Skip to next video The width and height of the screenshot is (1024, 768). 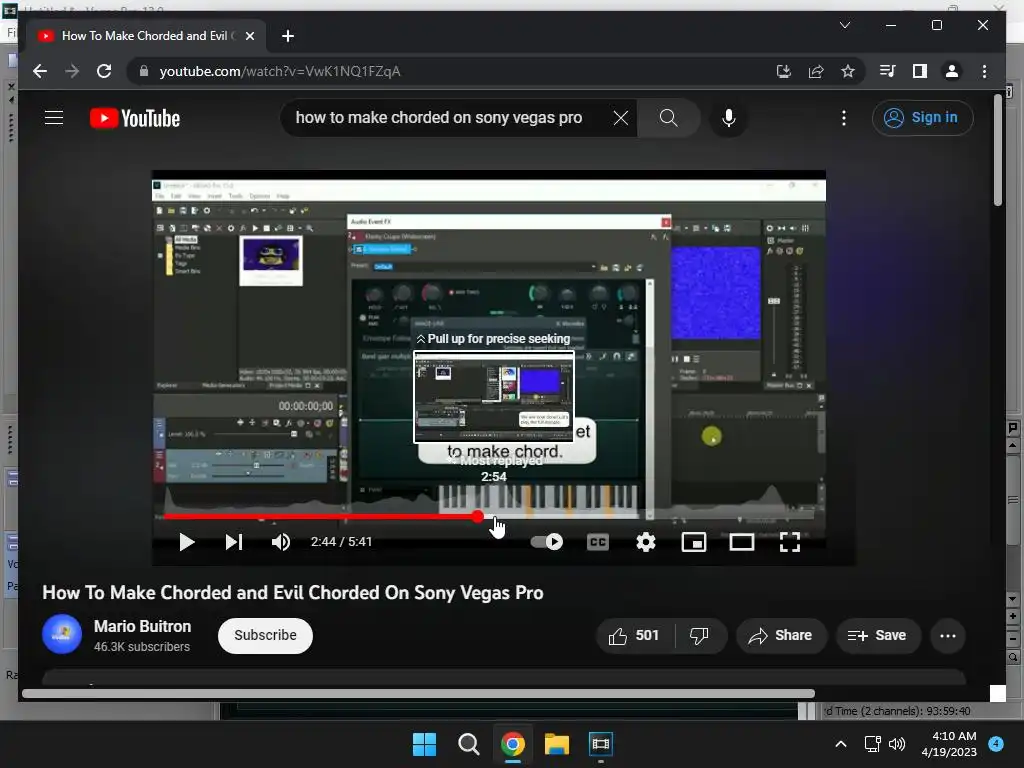[x=234, y=542]
